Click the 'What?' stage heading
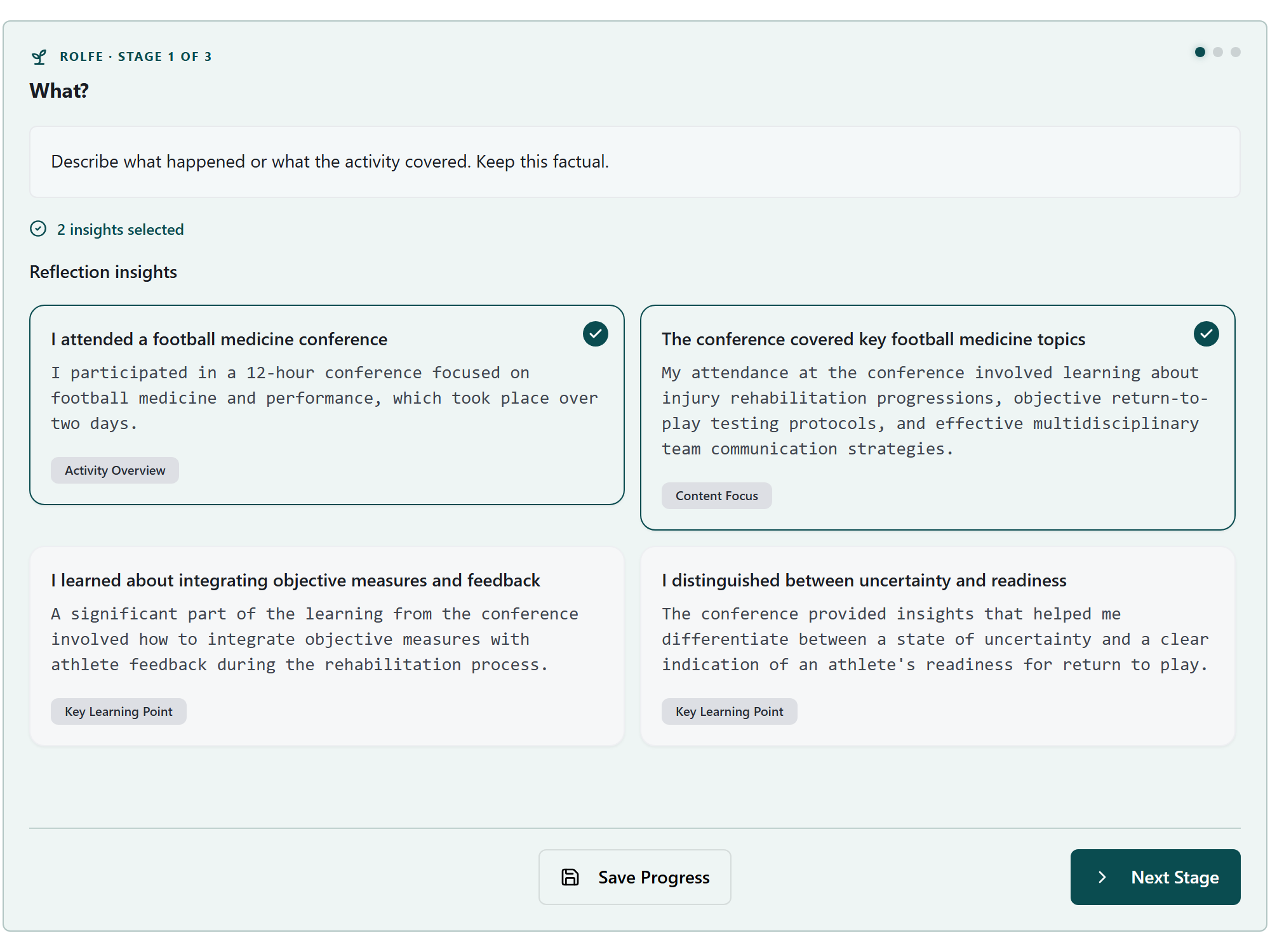 tap(59, 91)
